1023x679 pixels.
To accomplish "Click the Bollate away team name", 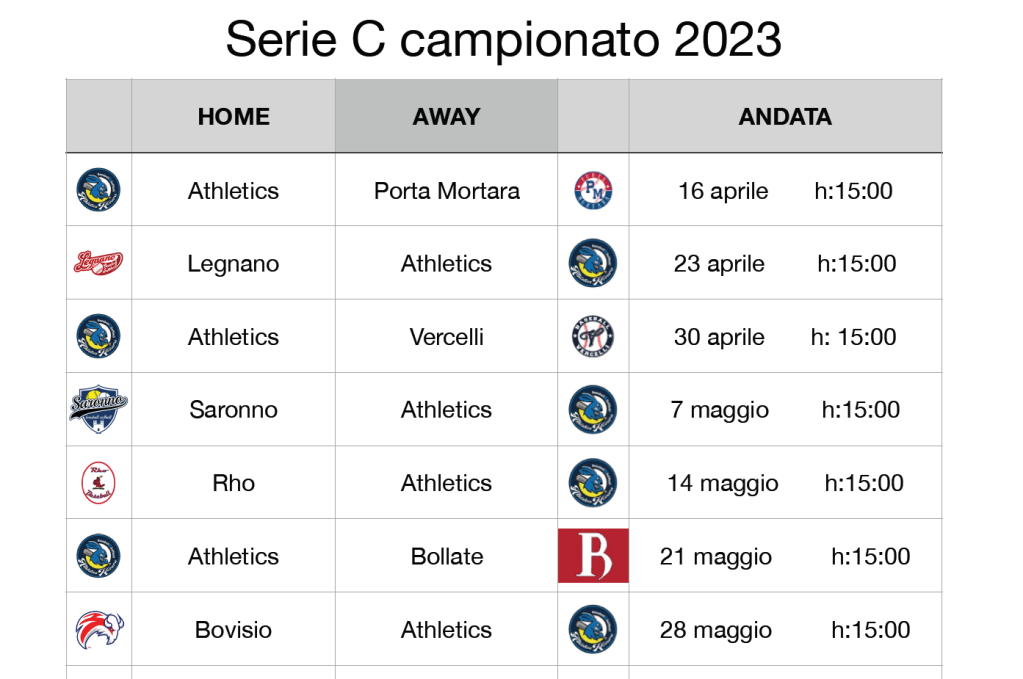I will pyautogui.click(x=446, y=556).
